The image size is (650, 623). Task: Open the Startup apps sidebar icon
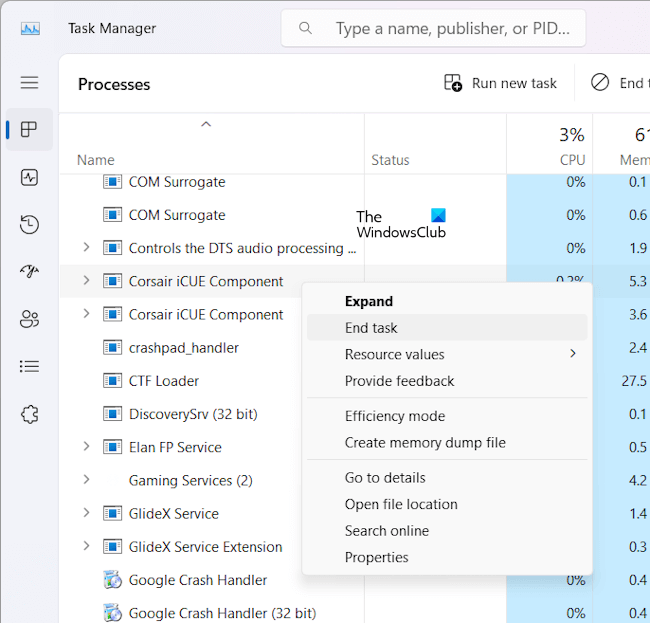pyautogui.click(x=29, y=271)
